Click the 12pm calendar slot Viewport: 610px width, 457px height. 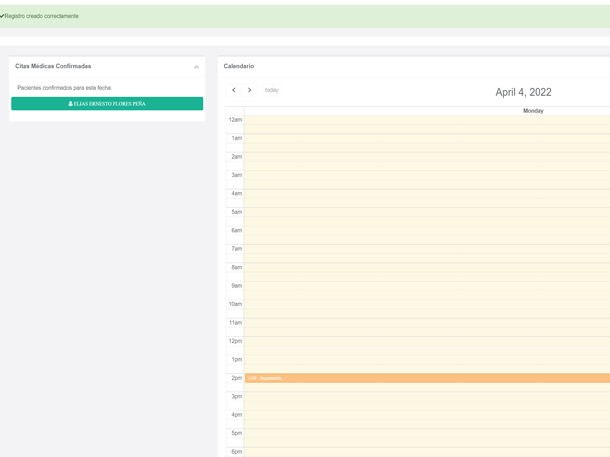[x=427, y=341]
